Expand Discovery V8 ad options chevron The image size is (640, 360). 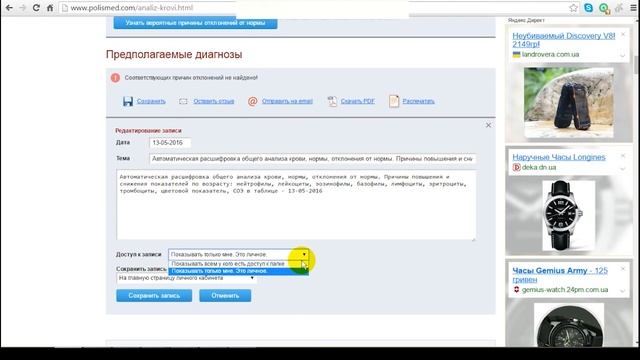click(623, 55)
